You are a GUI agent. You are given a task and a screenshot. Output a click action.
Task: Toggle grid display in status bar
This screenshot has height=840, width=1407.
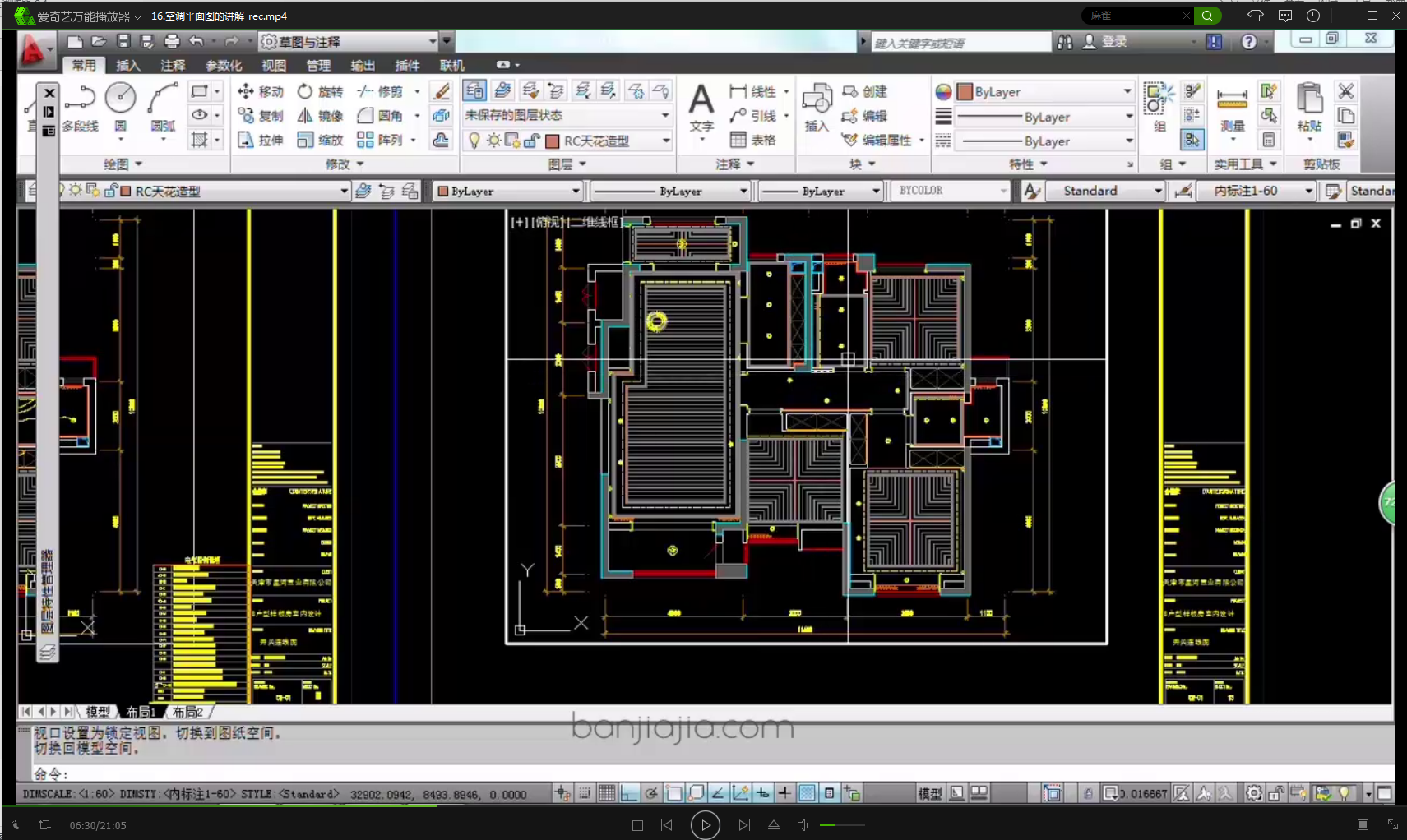[x=607, y=793]
